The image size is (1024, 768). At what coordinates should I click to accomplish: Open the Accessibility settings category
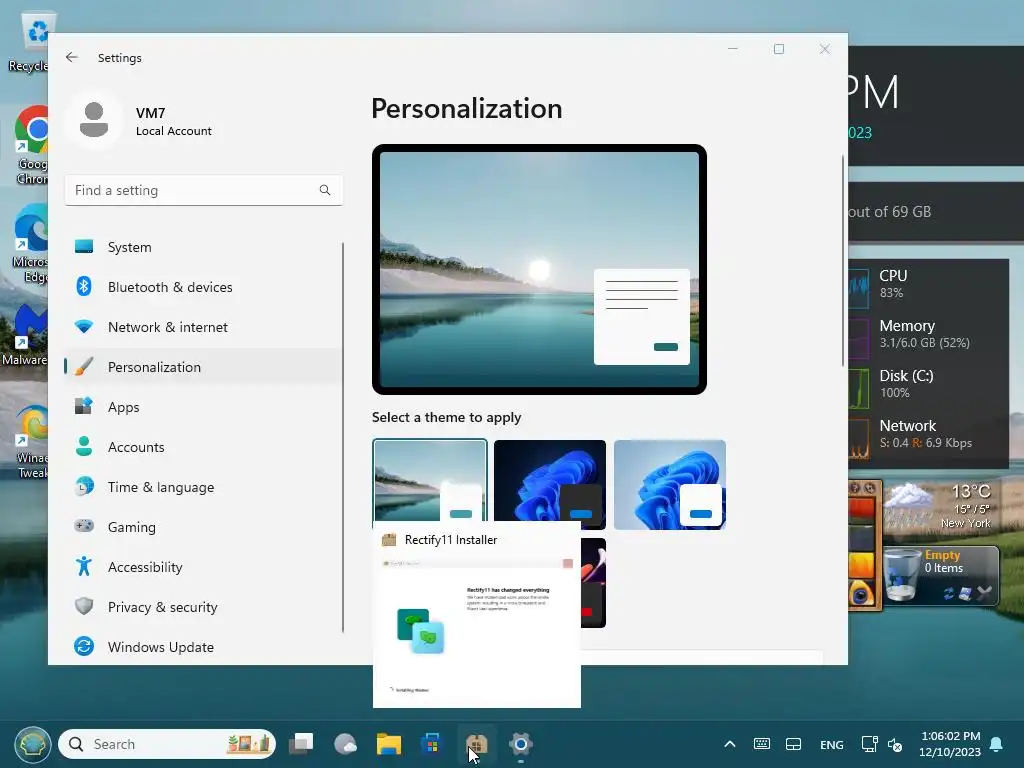pos(203,567)
